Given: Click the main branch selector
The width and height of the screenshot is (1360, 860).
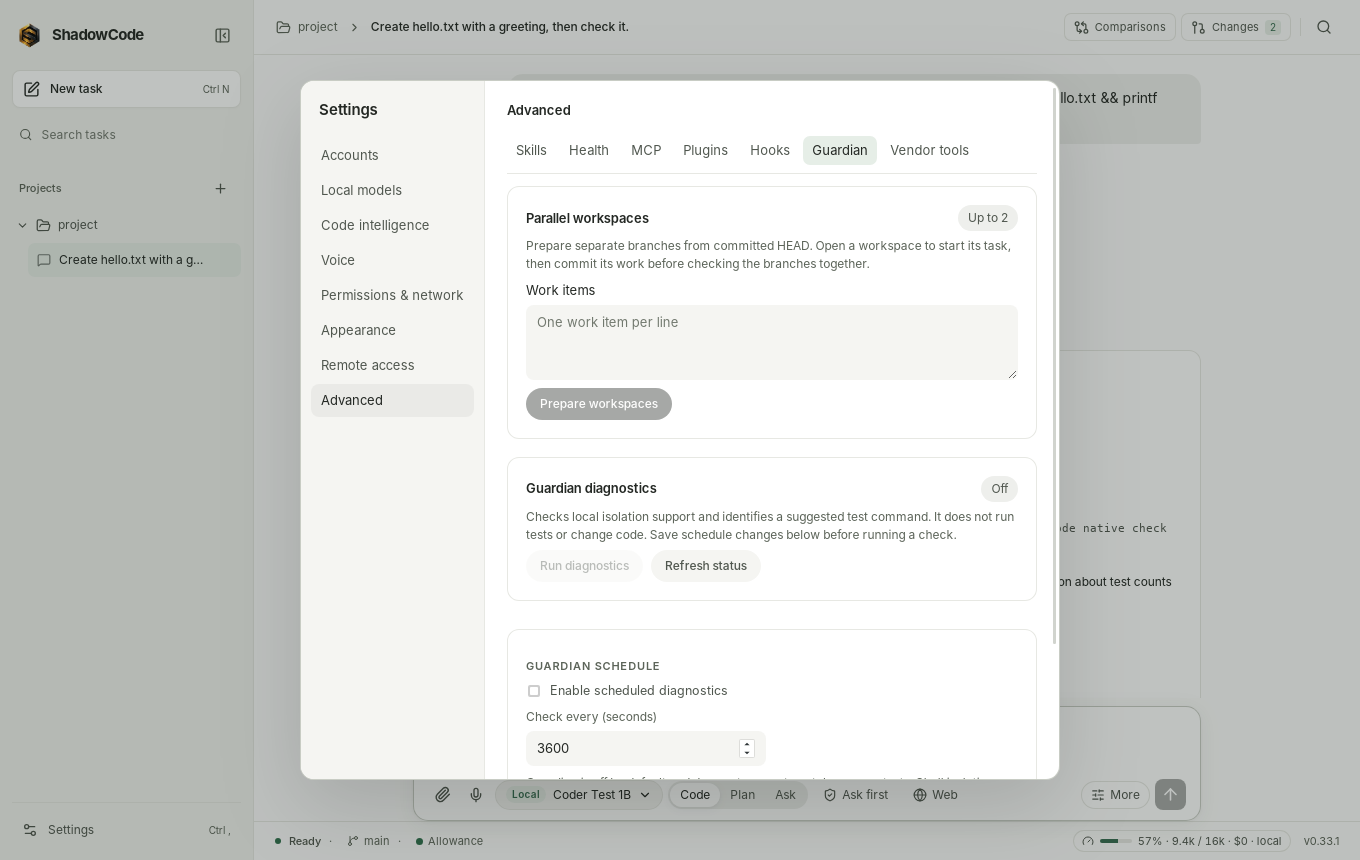Looking at the screenshot, I should pos(368,841).
